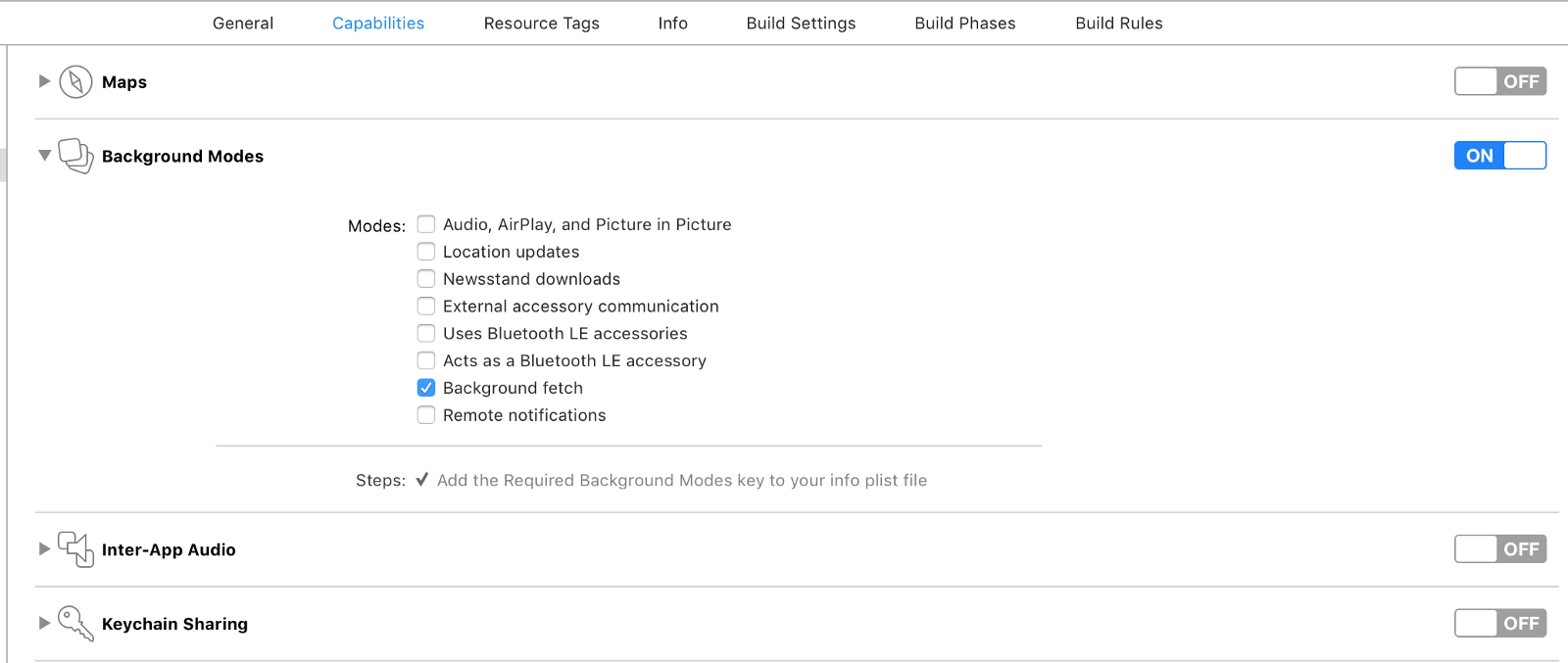Screen dimensions: 1568x663
Task: Enable Location updates background mode
Action: coord(426,252)
